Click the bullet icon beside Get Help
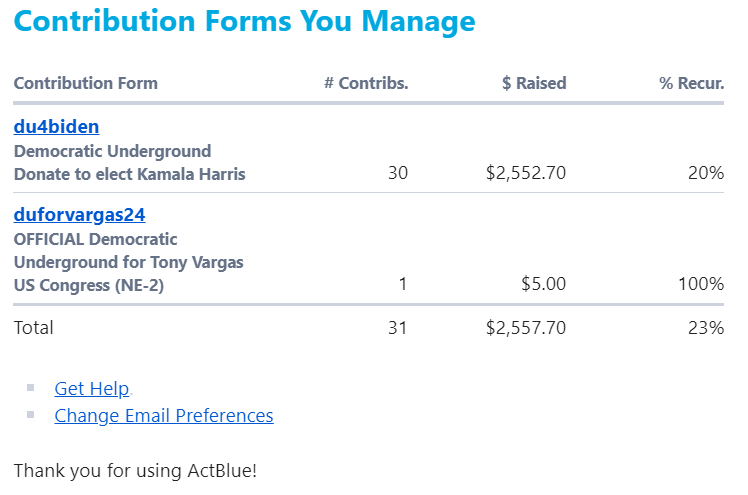Viewport: 748px width, 495px height. pos(31,388)
